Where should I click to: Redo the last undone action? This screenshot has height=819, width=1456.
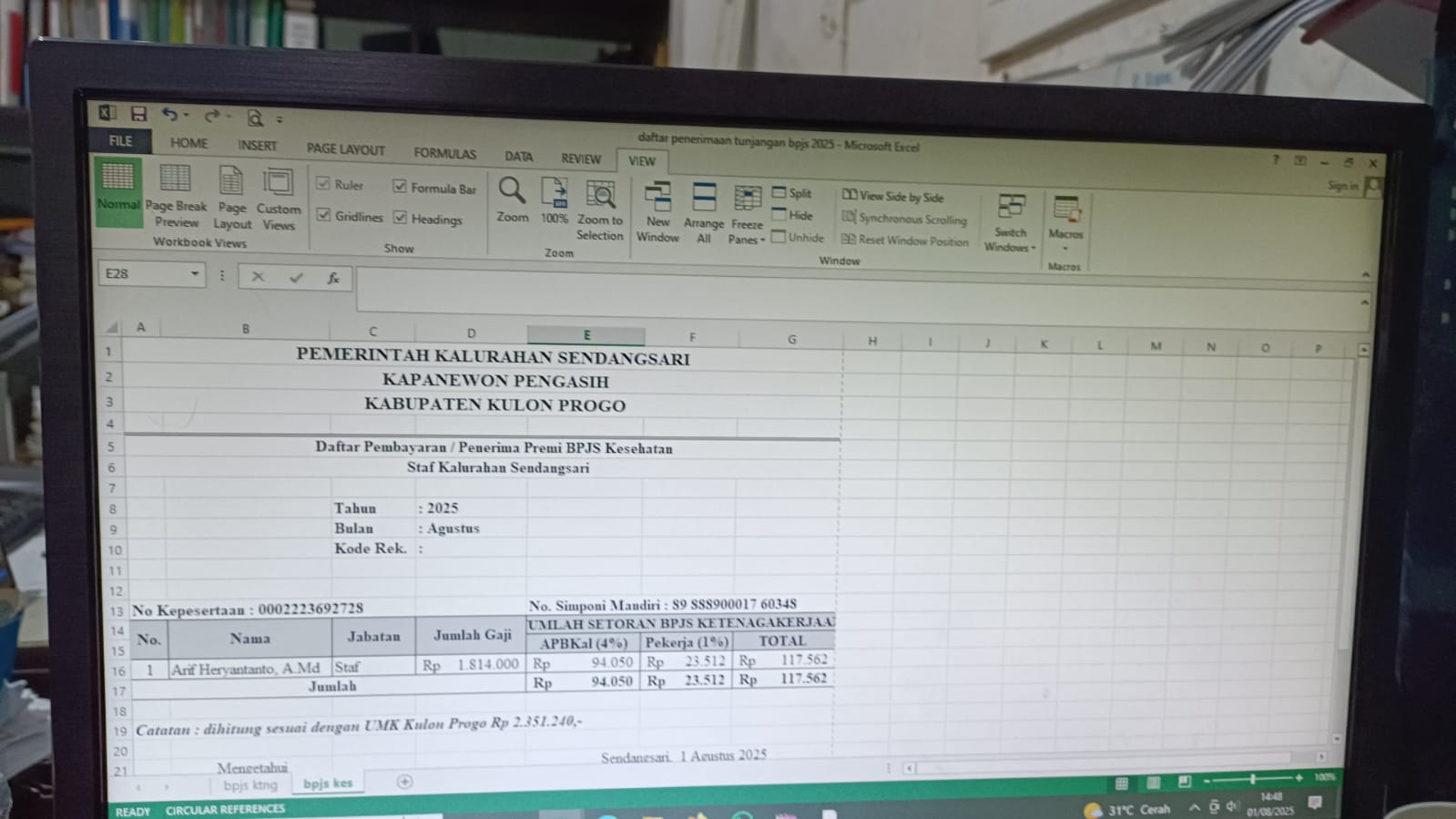pos(211,117)
